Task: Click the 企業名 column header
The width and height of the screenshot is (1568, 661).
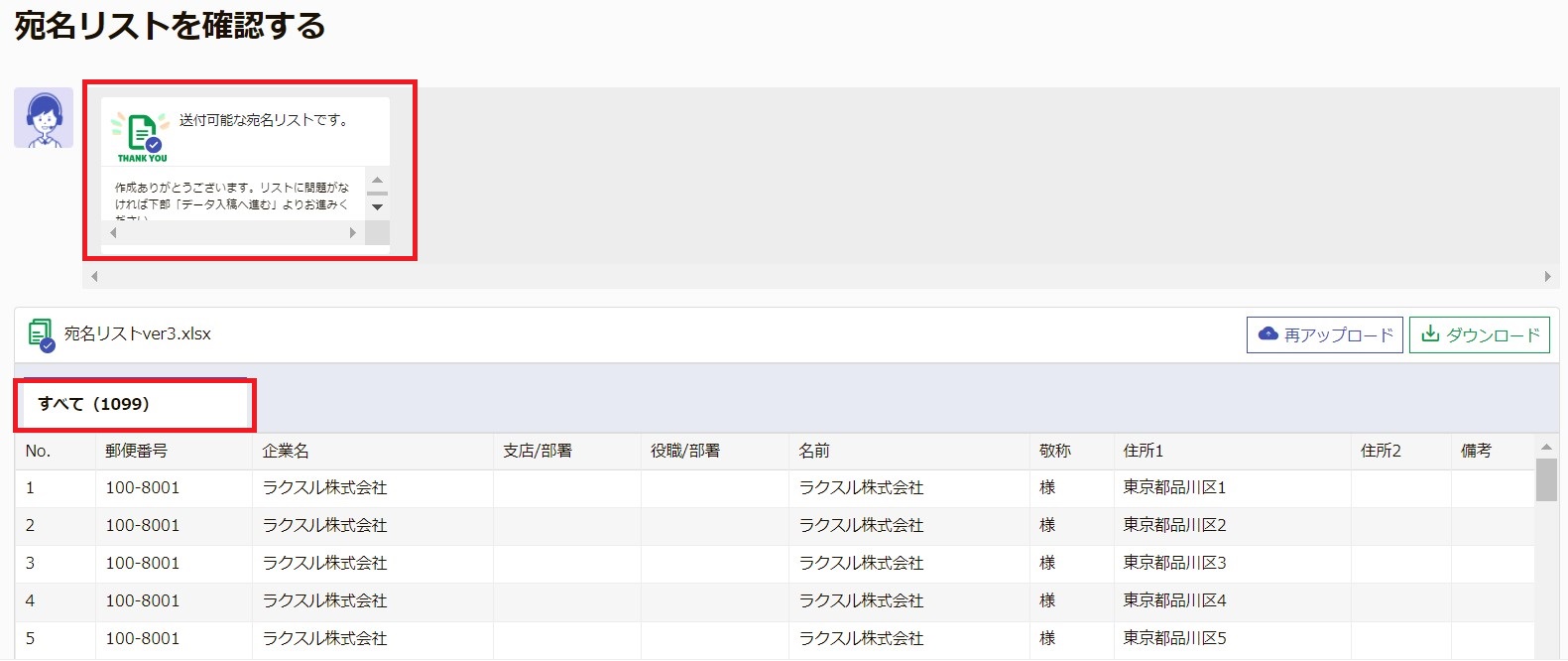Action: pos(286,451)
